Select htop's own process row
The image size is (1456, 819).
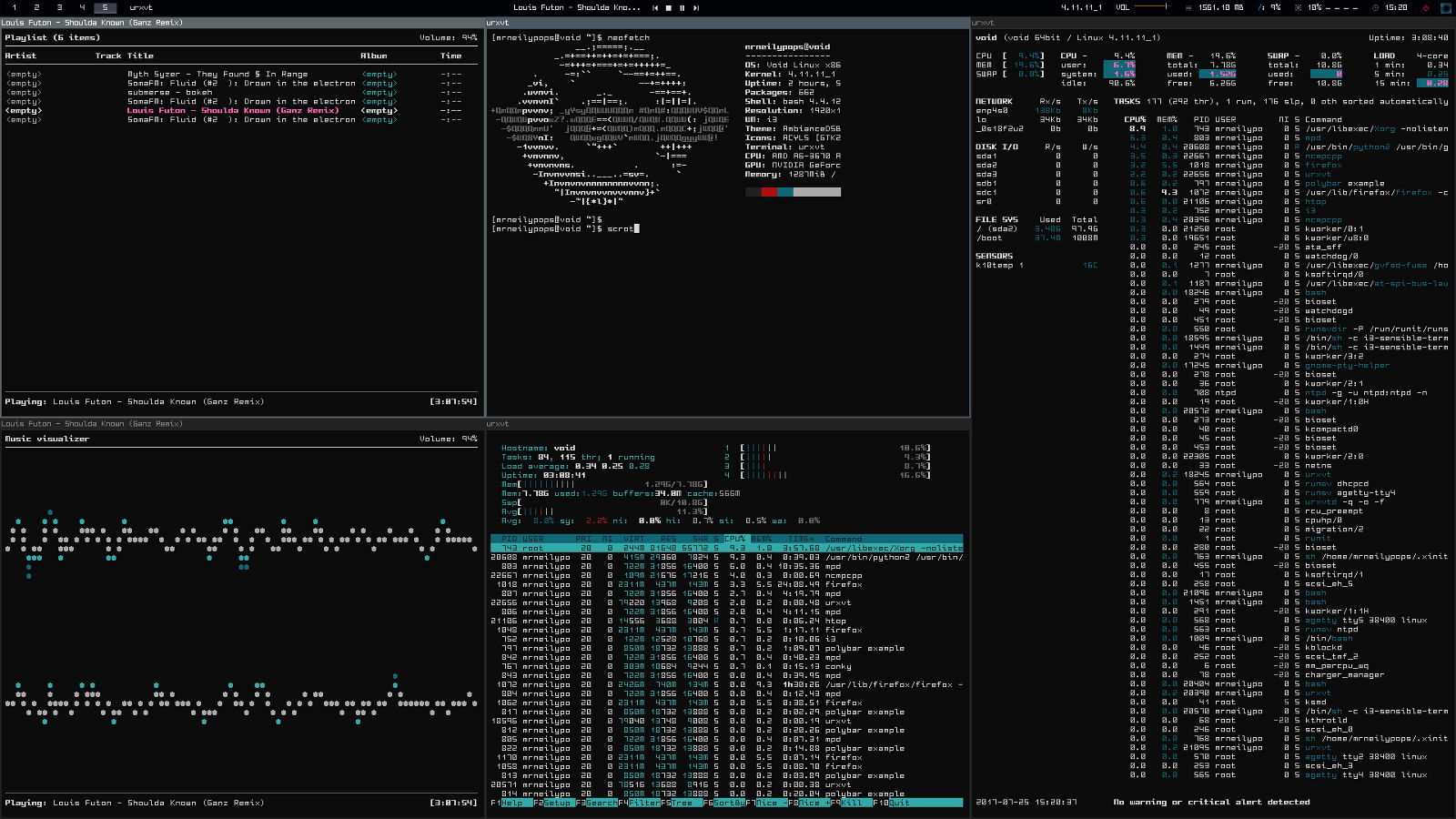point(726,621)
